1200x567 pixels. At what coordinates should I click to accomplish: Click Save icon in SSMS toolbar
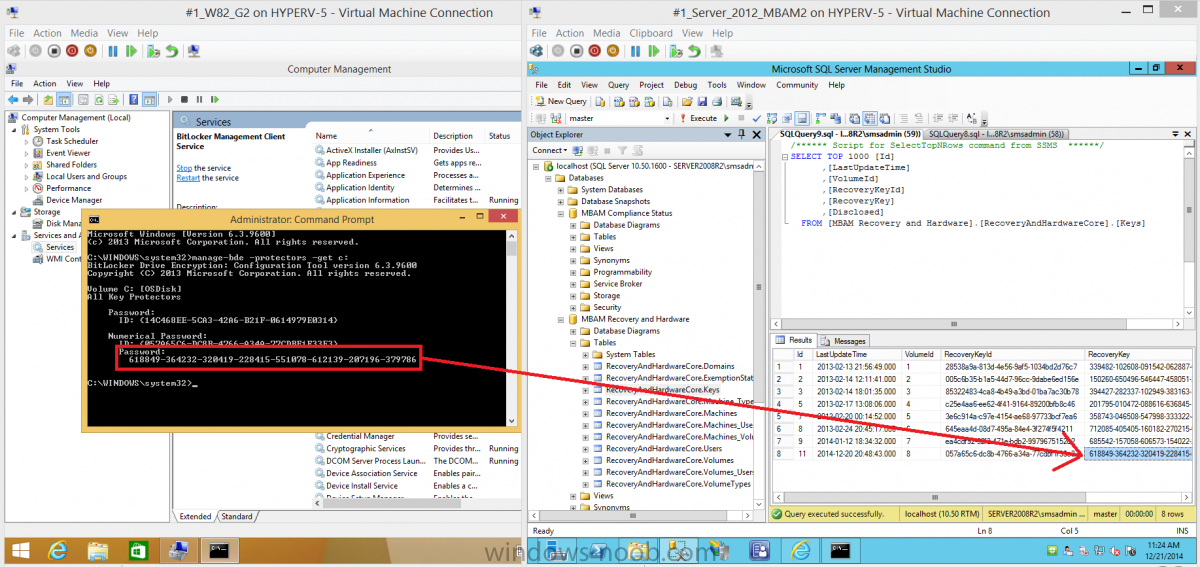coord(702,101)
